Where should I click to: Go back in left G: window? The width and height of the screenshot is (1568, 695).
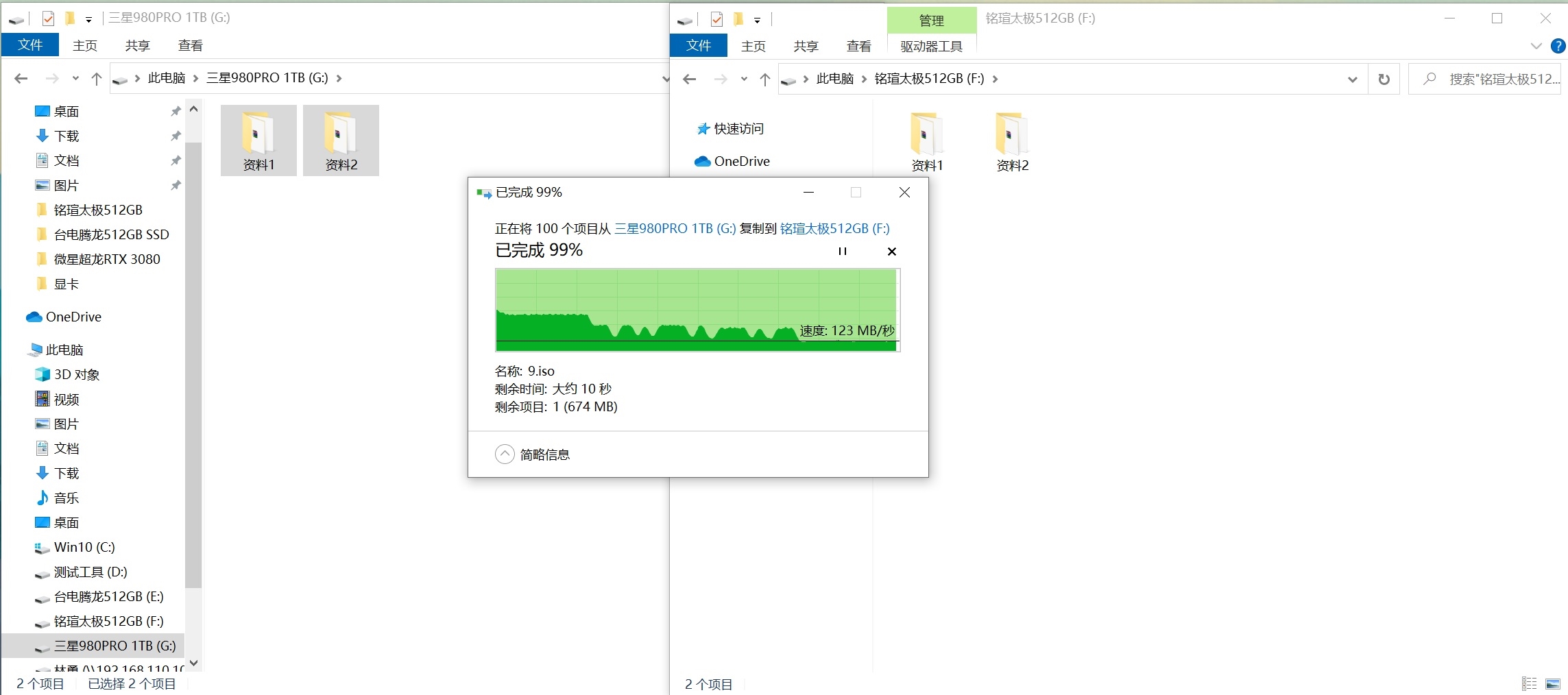[x=21, y=78]
